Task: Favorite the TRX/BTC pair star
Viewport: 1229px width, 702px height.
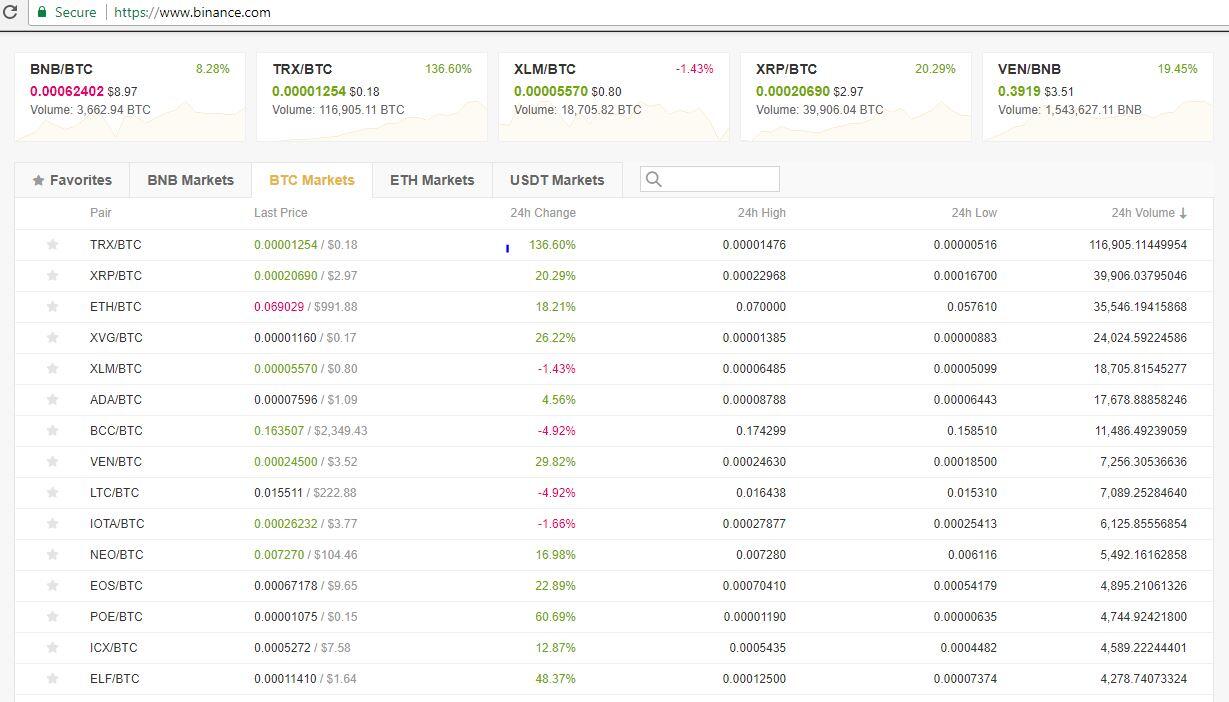Action: tap(52, 244)
